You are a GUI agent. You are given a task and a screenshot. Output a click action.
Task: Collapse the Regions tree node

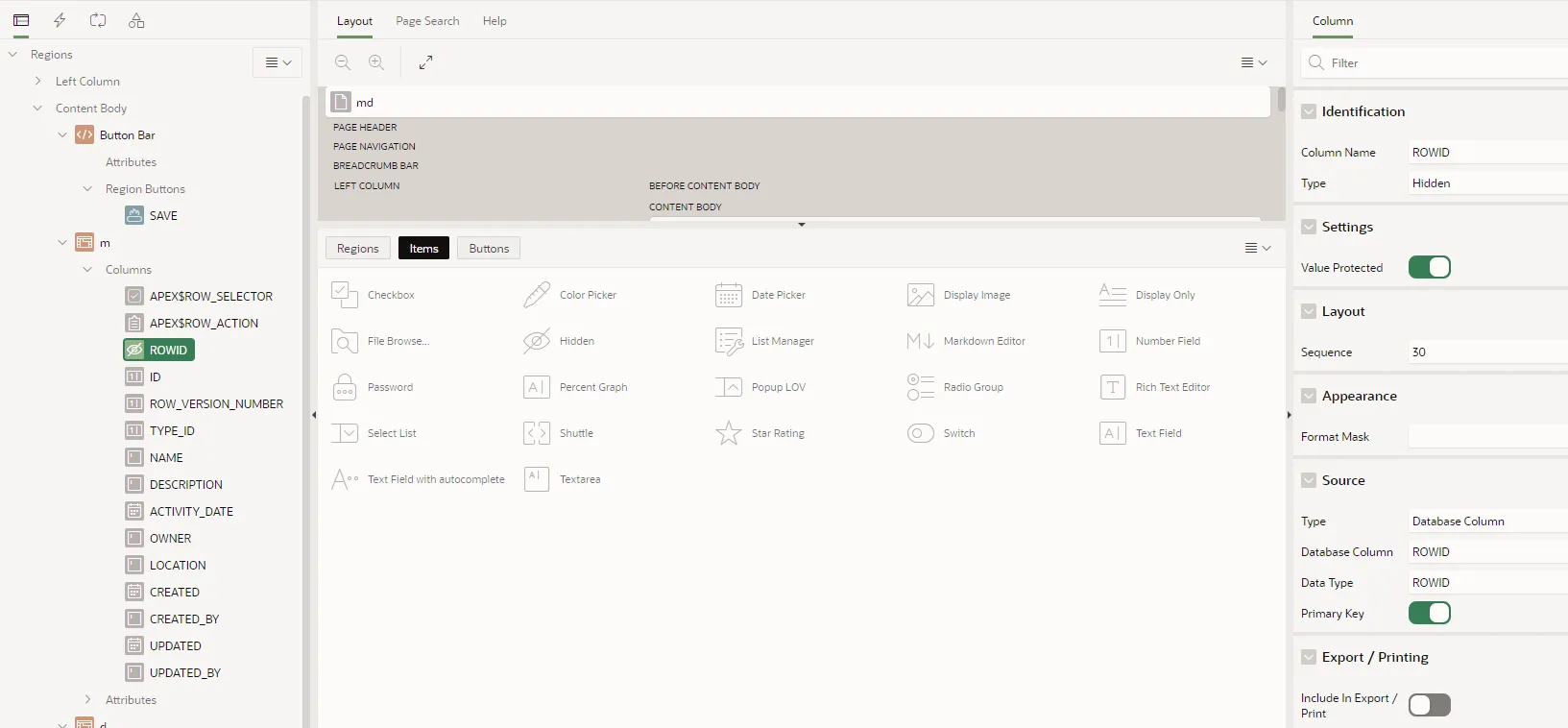(12, 55)
